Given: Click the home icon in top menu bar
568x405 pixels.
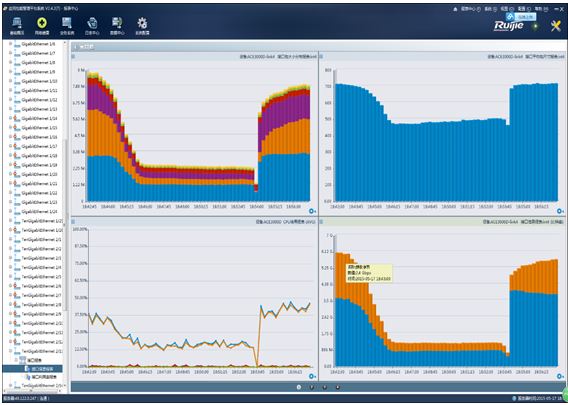Looking at the screenshot, I should point(455,9).
